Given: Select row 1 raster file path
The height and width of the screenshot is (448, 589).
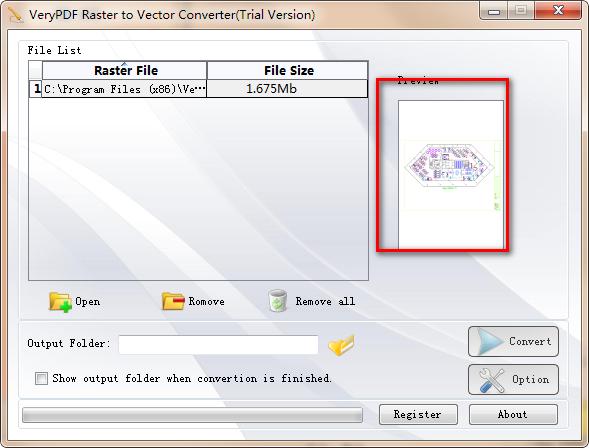Looking at the screenshot, I should pyautogui.click(x=124, y=89).
